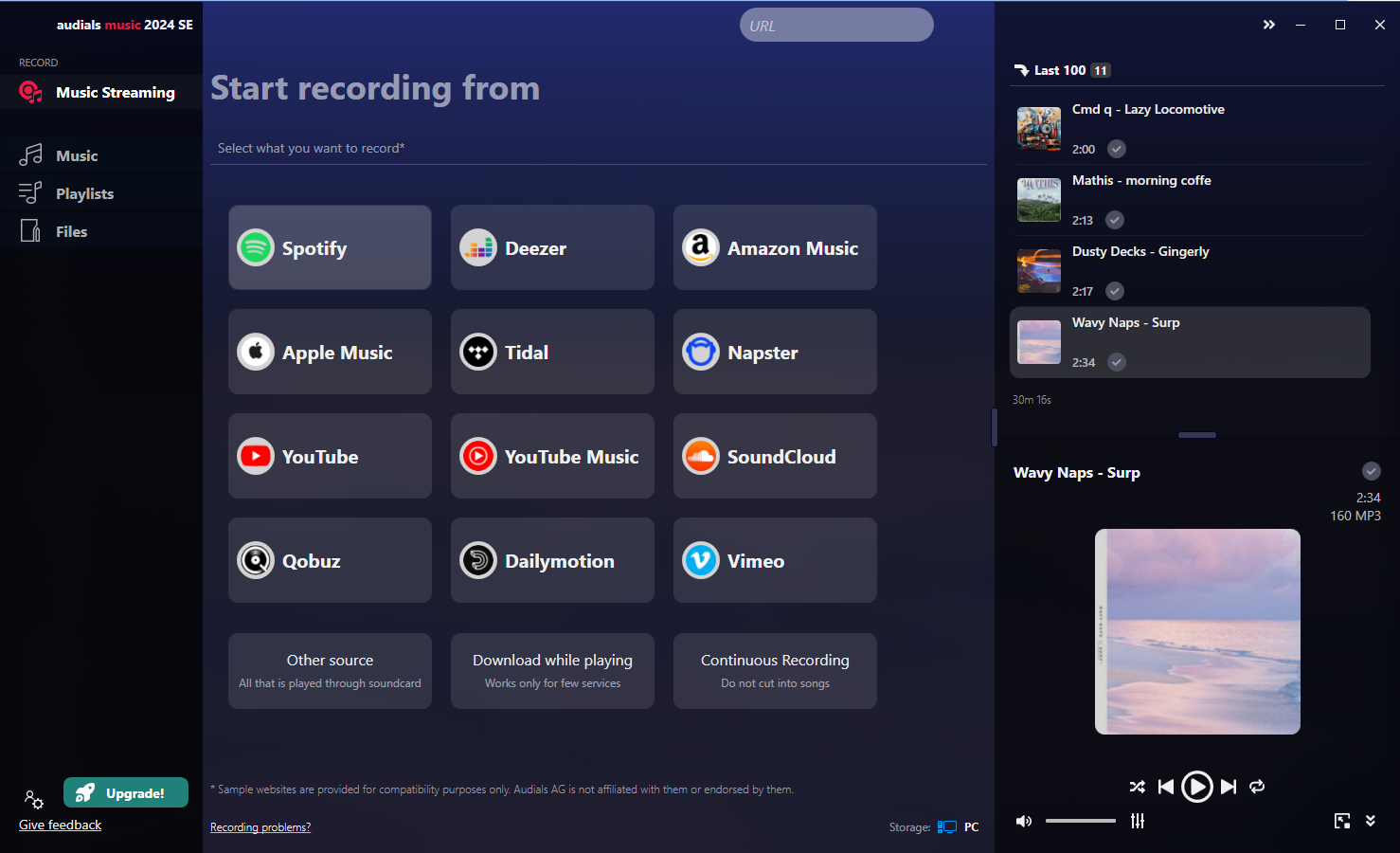
Task: Select Spotify as recording source
Action: click(x=330, y=247)
